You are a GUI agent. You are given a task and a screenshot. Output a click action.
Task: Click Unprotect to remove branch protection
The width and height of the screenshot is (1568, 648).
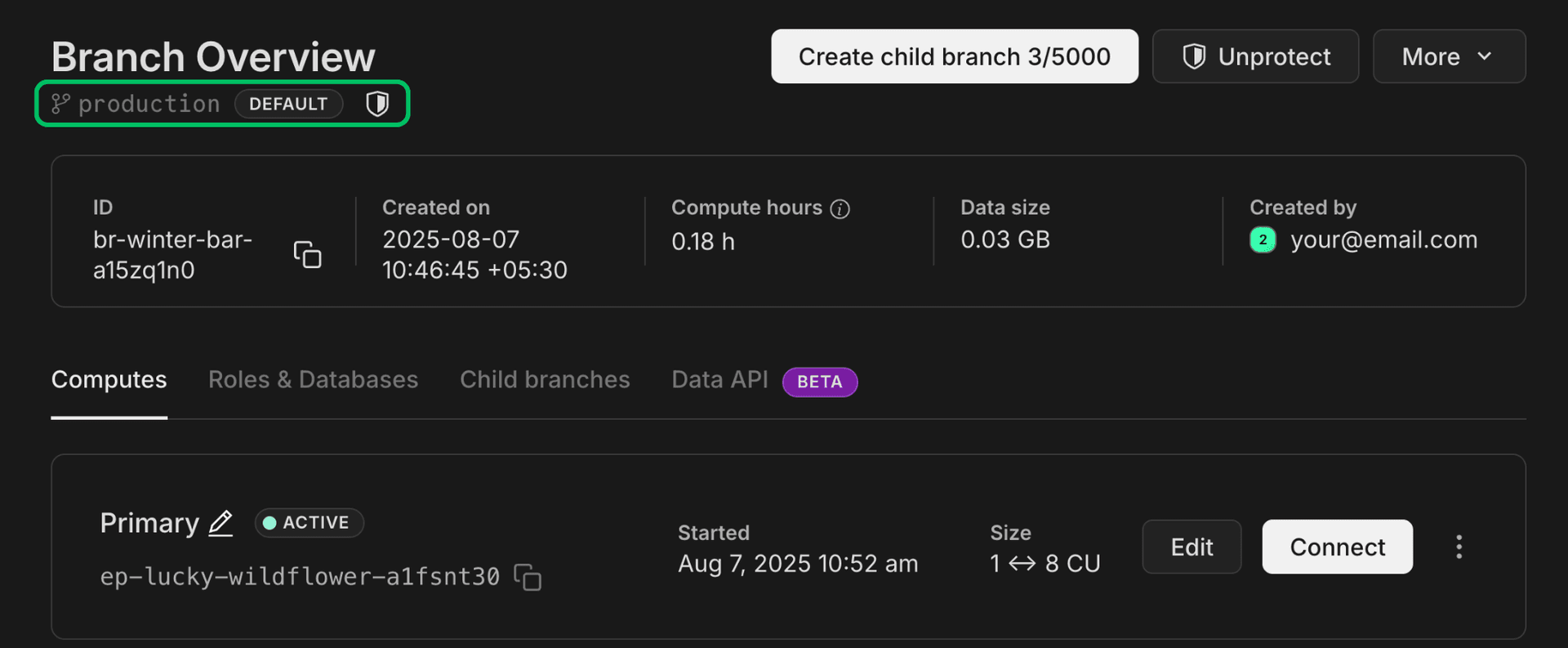click(1255, 56)
